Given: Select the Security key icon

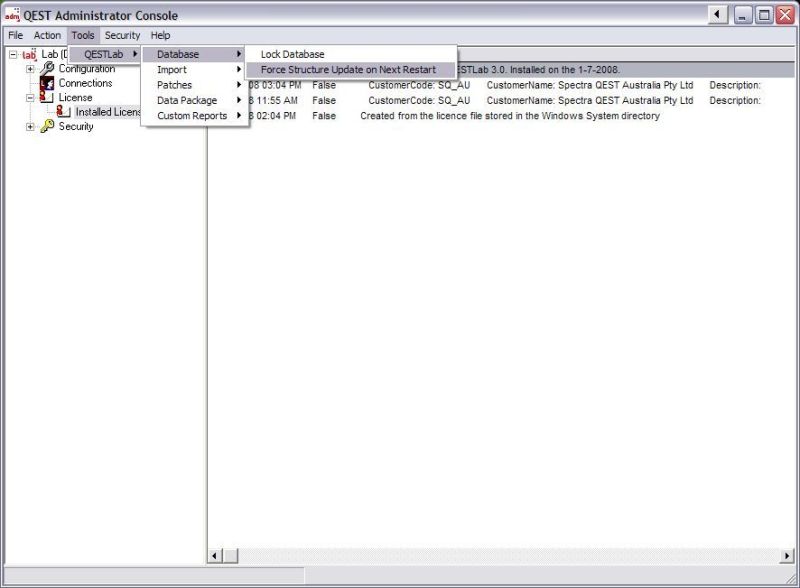Looking at the screenshot, I should [46, 125].
